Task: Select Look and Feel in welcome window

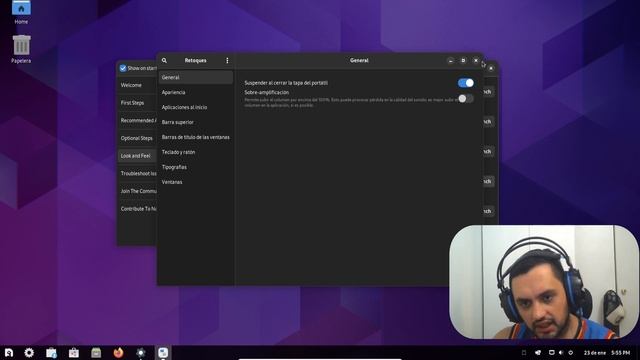Action: (138, 156)
